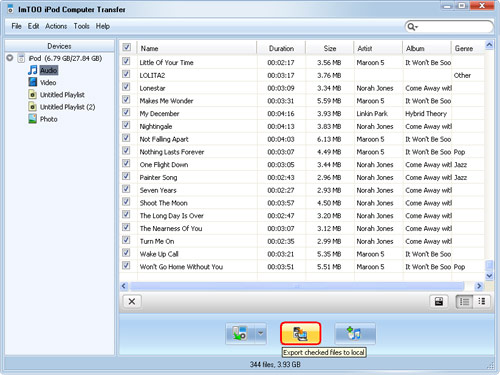
Task: Select the song One Flight Down
Action: pos(164,165)
